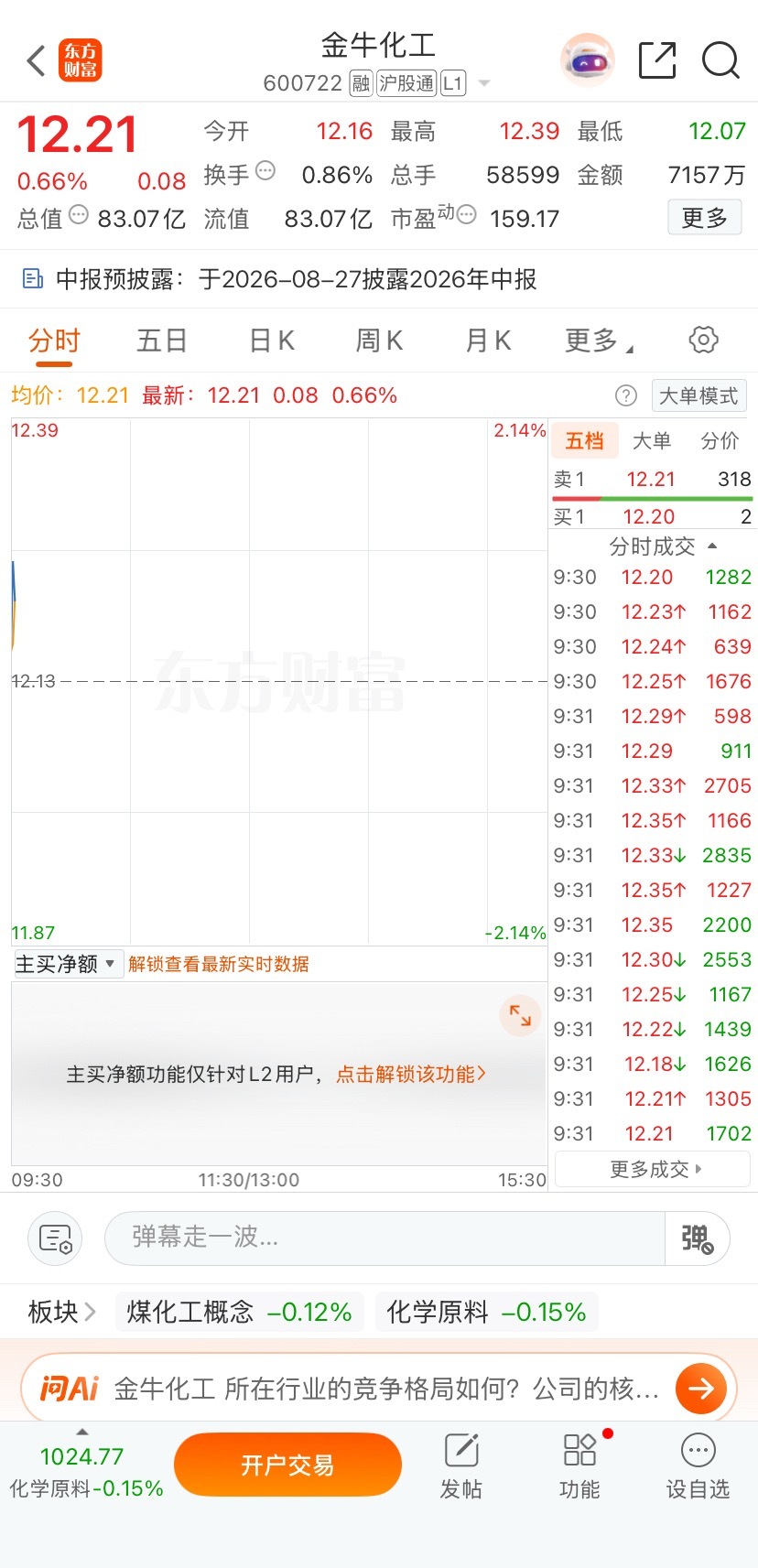The height and width of the screenshot is (1568, 758).
Task: Expand the 板块 sector chevron
Action: click(x=90, y=1312)
